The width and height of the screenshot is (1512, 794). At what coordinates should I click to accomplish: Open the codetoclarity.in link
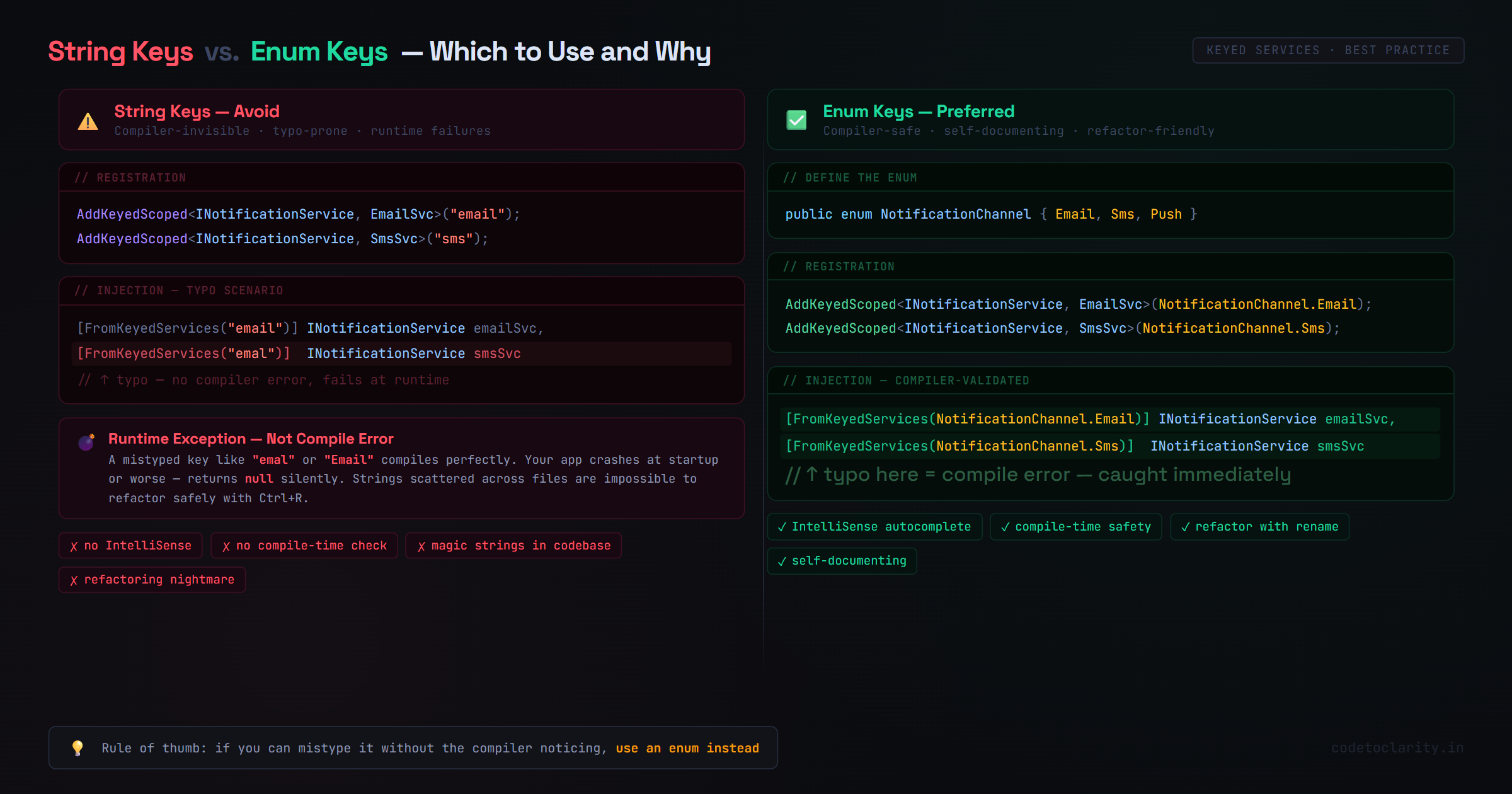[1397, 747]
